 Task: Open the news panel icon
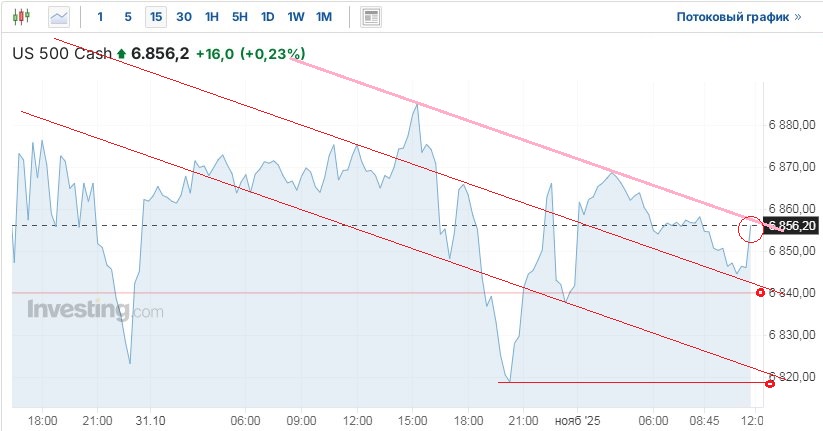click(x=371, y=17)
